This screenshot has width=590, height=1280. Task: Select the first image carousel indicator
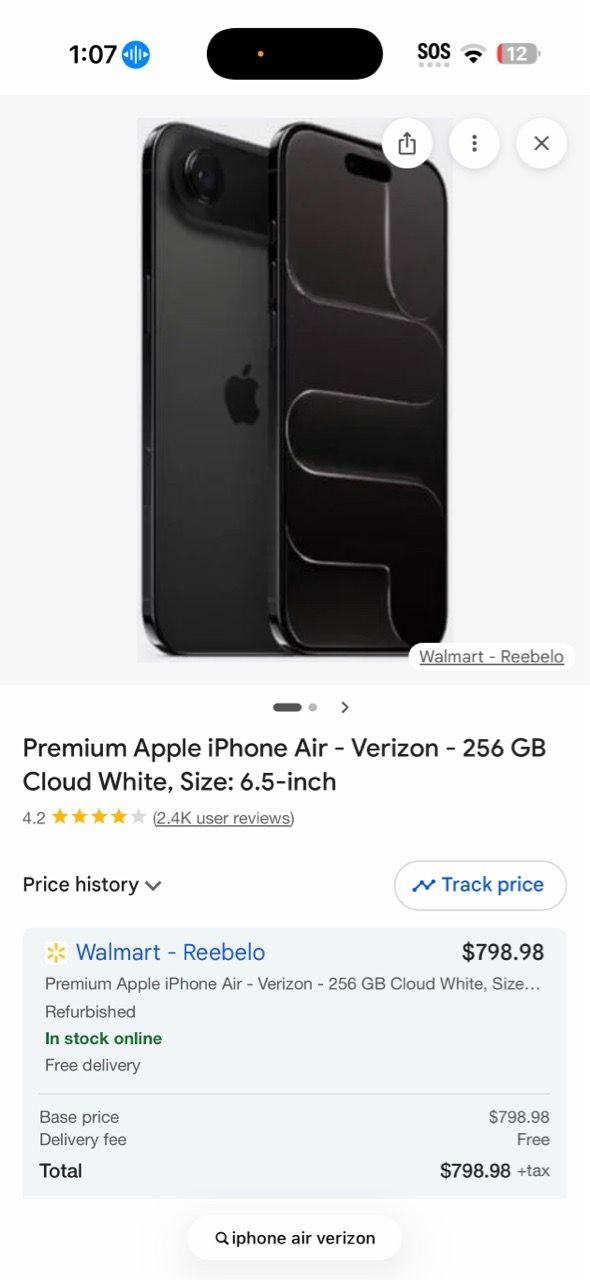287,707
